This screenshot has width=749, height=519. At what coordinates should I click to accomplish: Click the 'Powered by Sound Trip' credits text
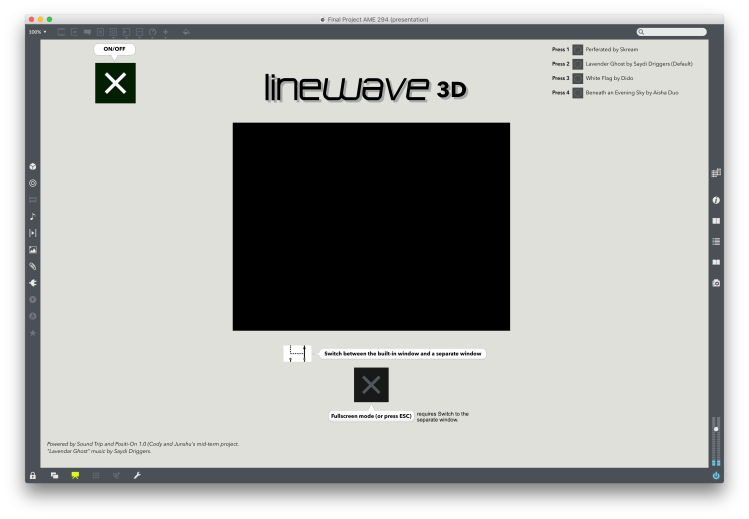[143, 447]
